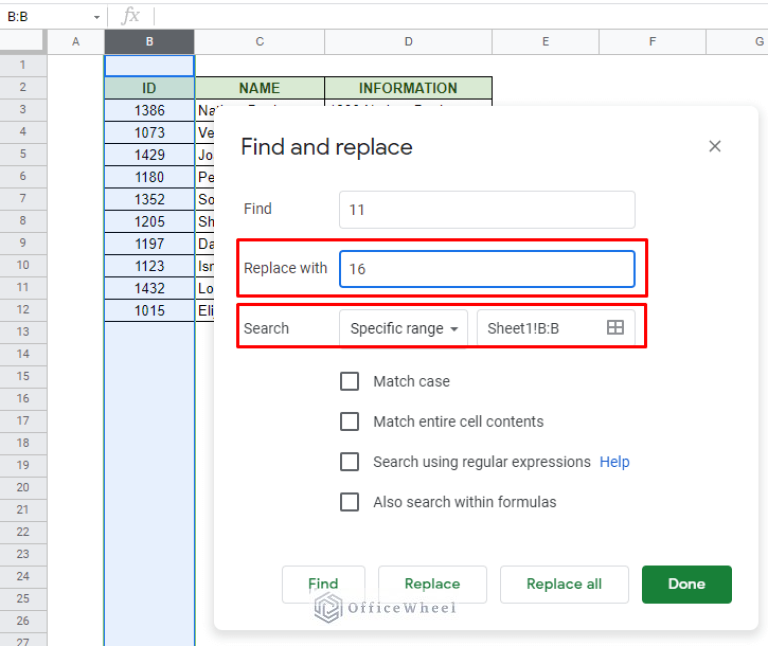
Task: Check Also search within formulas
Action: coord(349,502)
